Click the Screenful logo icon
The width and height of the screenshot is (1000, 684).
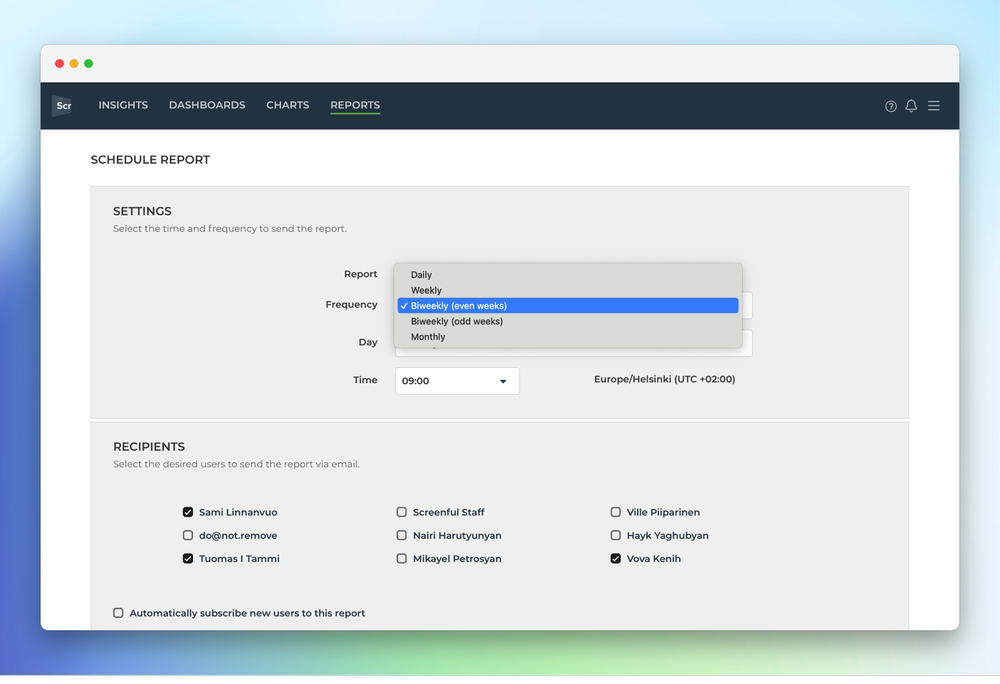click(x=62, y=105)
